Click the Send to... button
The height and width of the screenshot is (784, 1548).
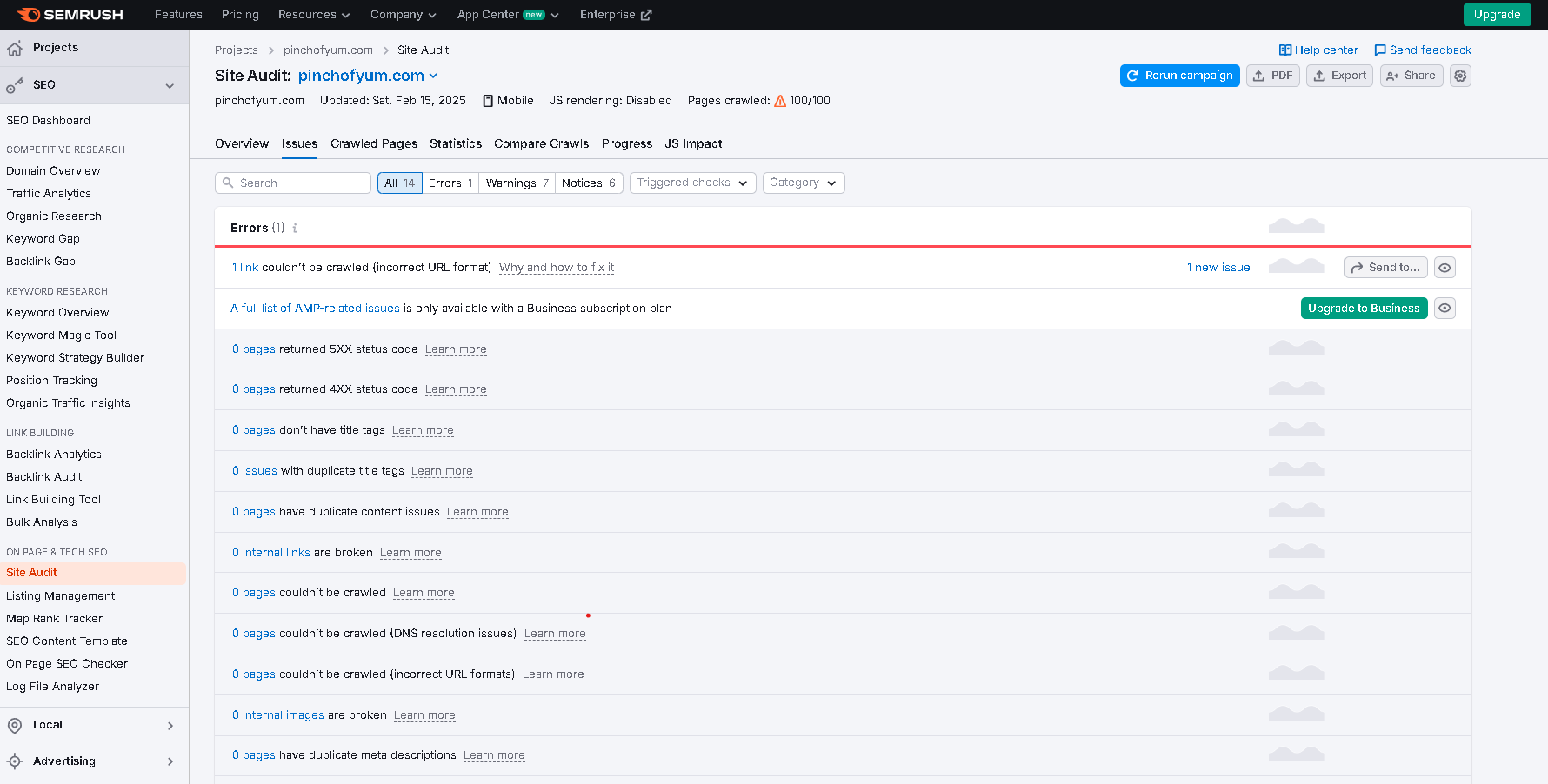[x=1386, y=268]
